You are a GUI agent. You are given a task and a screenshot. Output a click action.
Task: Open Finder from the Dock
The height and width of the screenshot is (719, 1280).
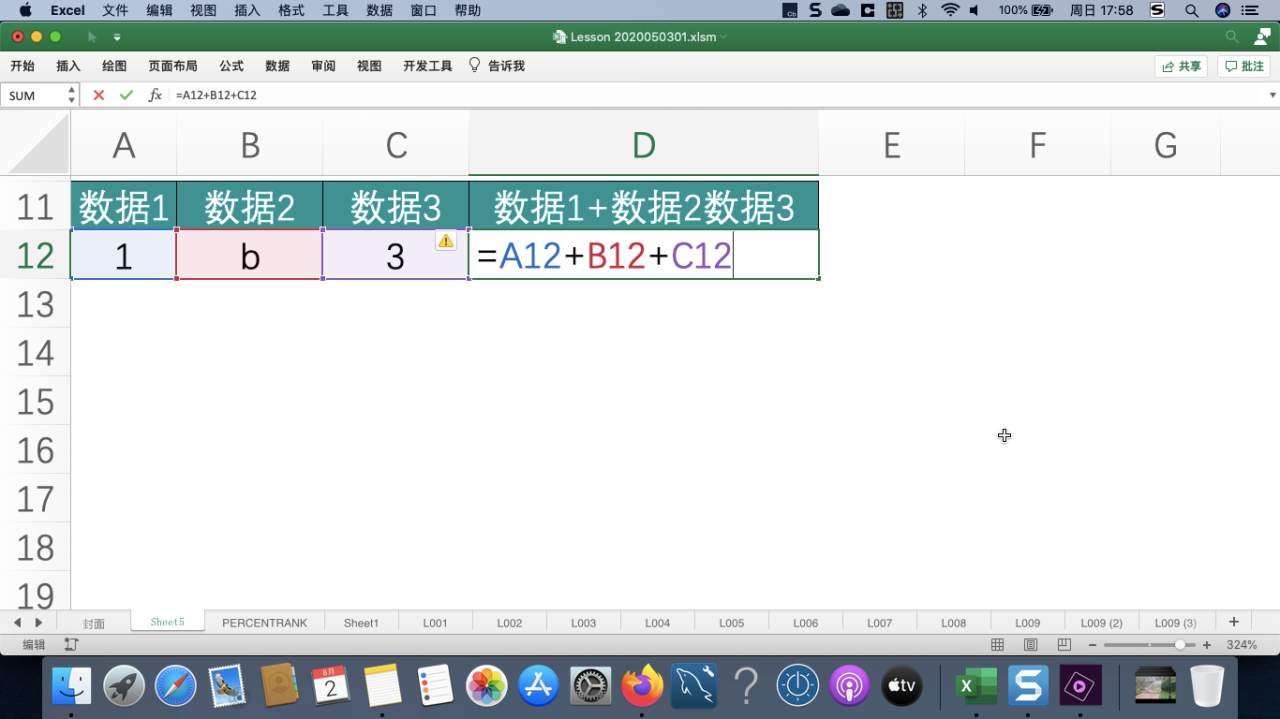72,686
